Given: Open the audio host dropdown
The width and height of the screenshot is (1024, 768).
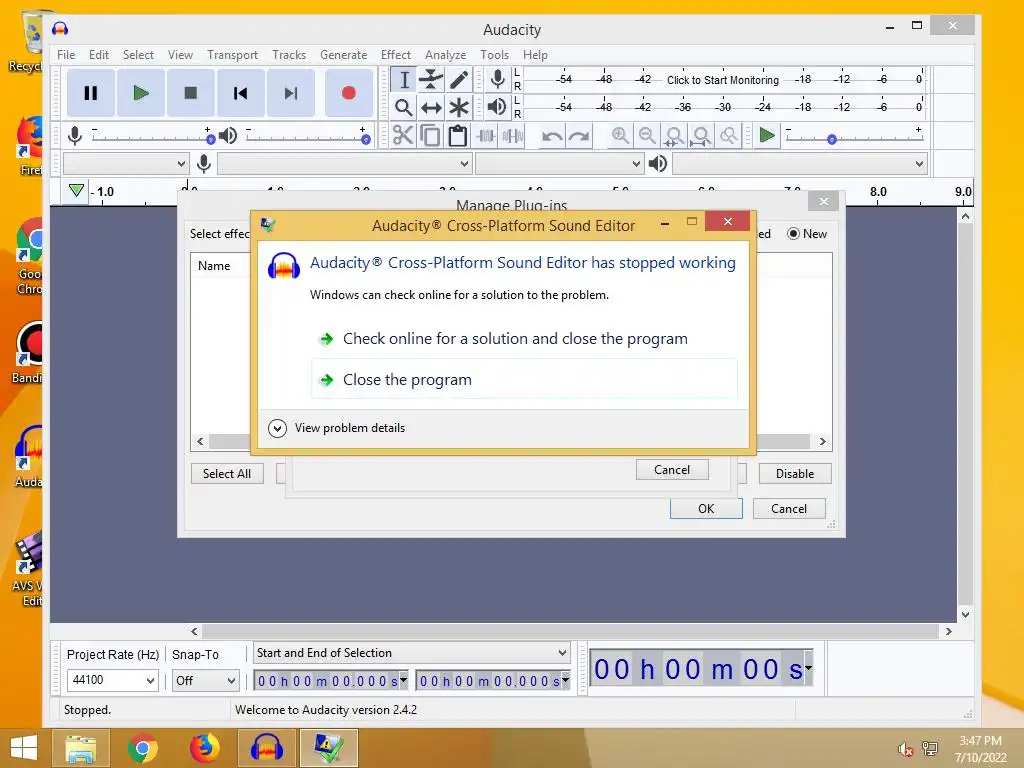Looking at the screenshot, I should pos(126,163).
